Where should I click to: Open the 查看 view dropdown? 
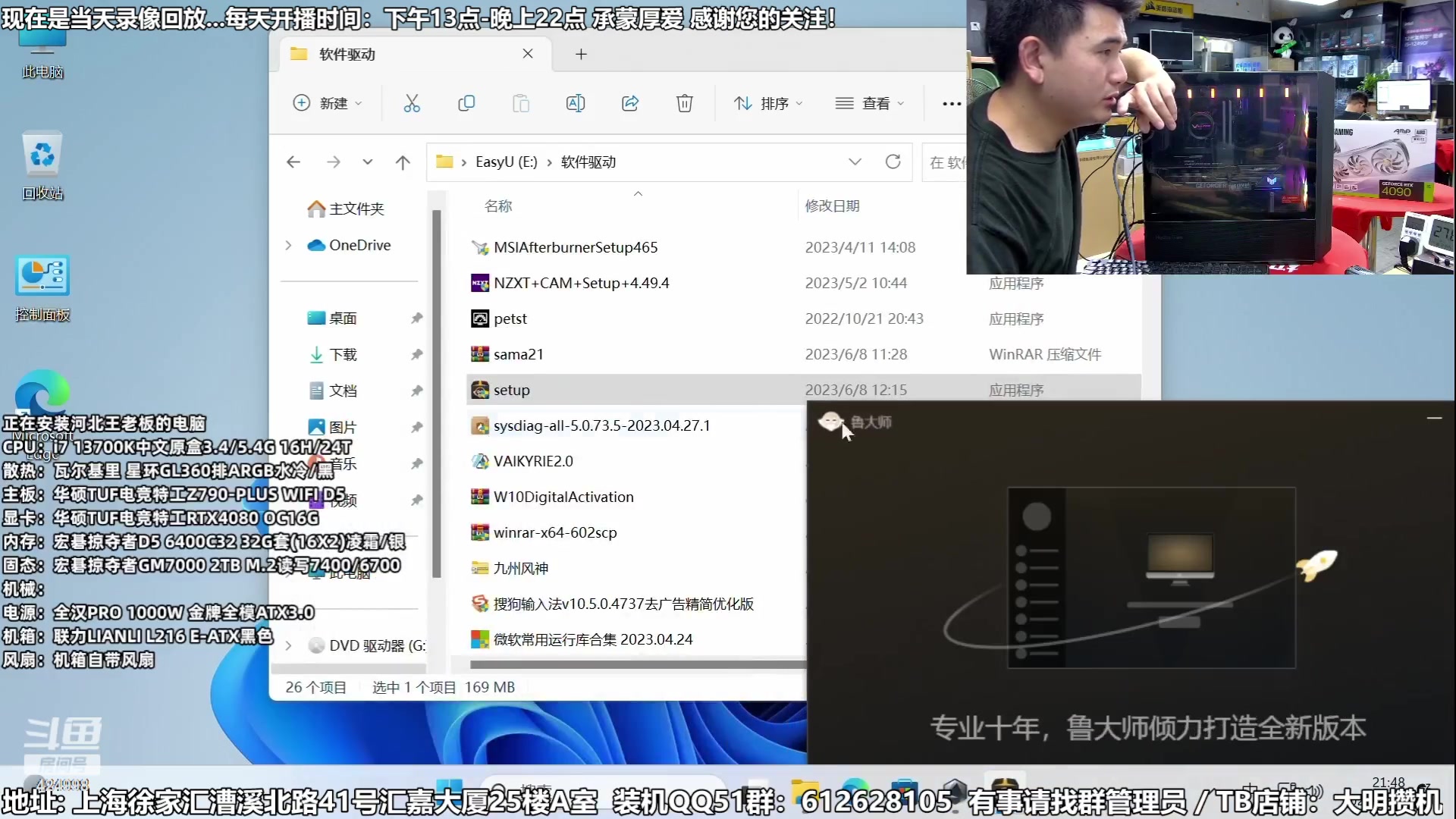click(x=870, y=103)
